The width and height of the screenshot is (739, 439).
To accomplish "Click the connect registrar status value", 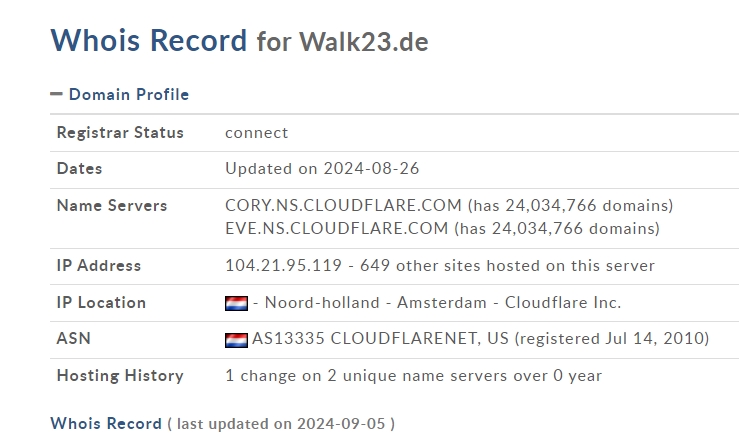I will [x=256, y=133].
